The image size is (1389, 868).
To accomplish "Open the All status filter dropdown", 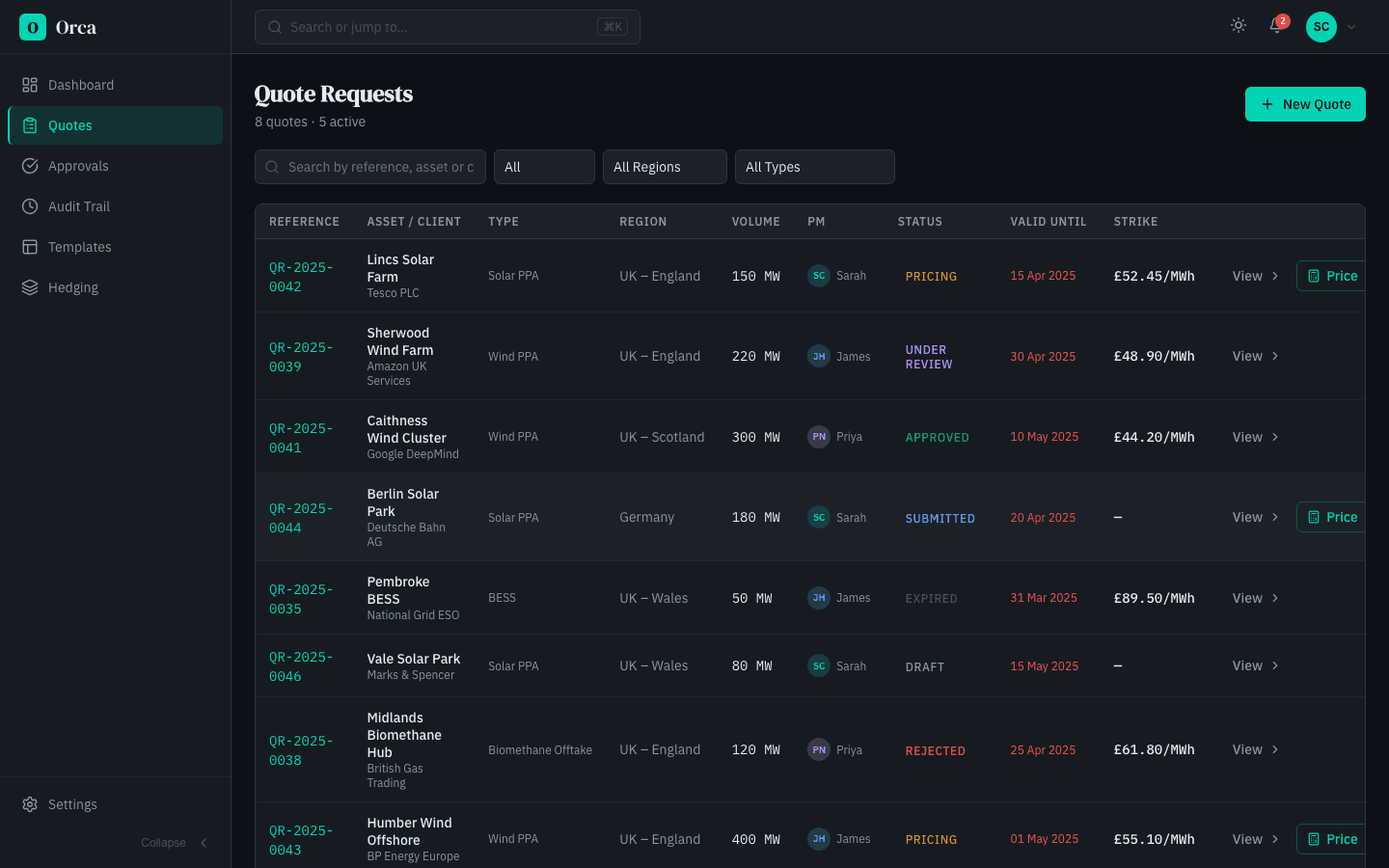I will point(544,167).
